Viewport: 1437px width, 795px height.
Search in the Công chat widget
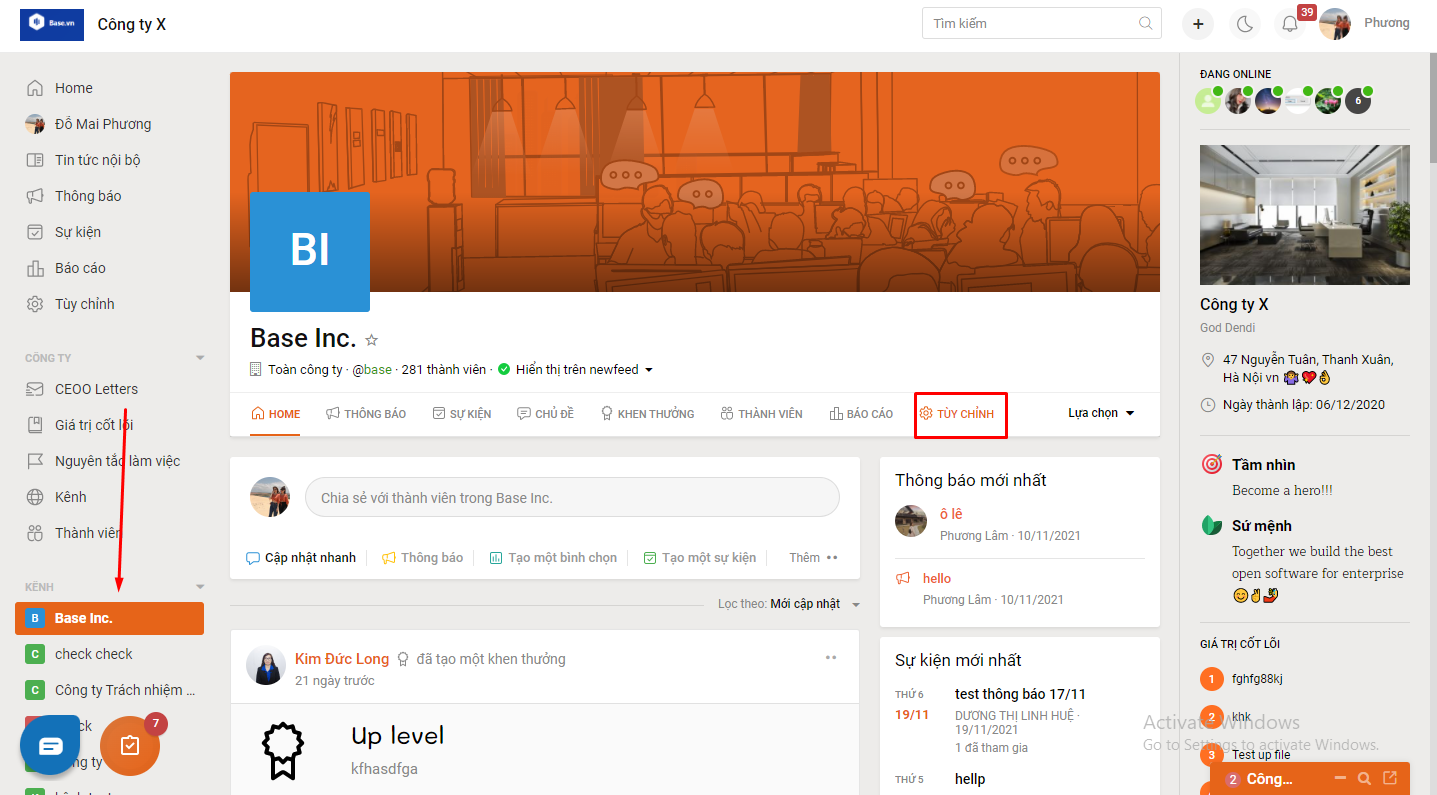[x=1364, y=778]
